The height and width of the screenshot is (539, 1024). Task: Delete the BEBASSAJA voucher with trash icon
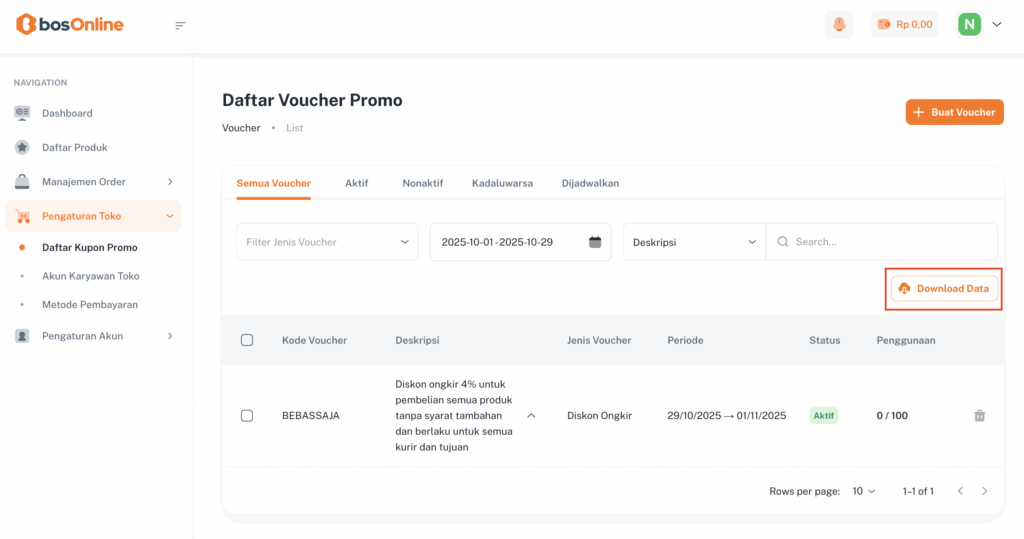pyautogui.click(x=980, y=416)
